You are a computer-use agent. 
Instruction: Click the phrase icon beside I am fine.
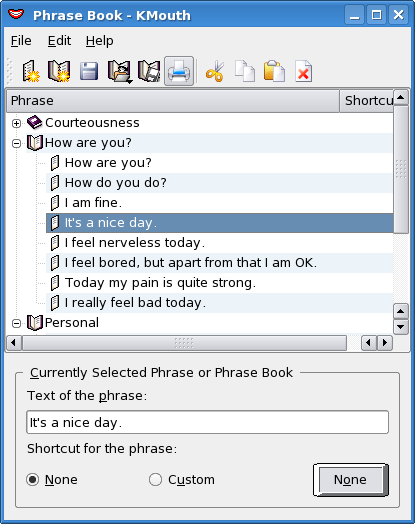point(55,203)
